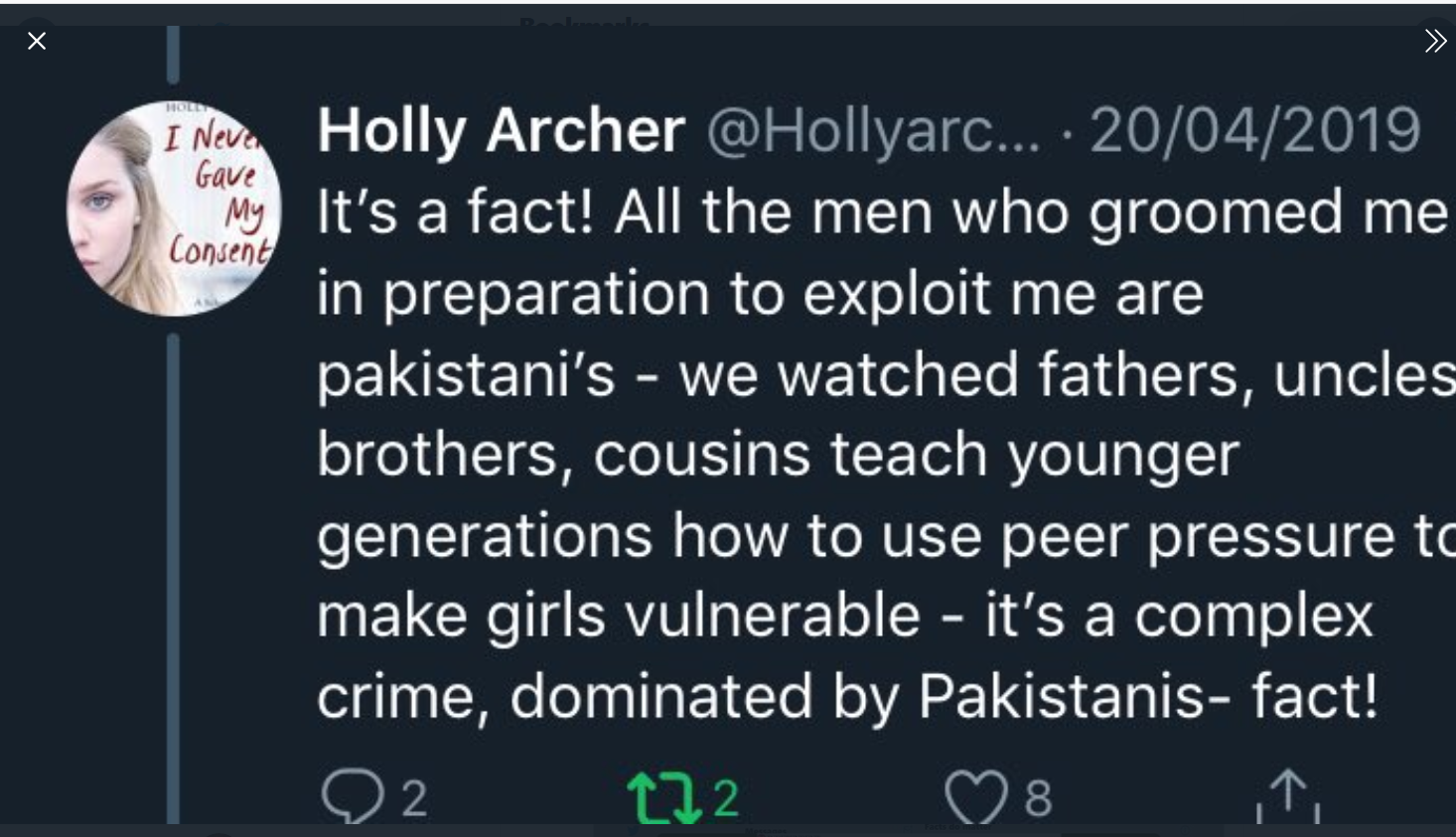Click the tweet's last text line
Viewport: 1456px width, 837px height.
[x=847, y=696]
